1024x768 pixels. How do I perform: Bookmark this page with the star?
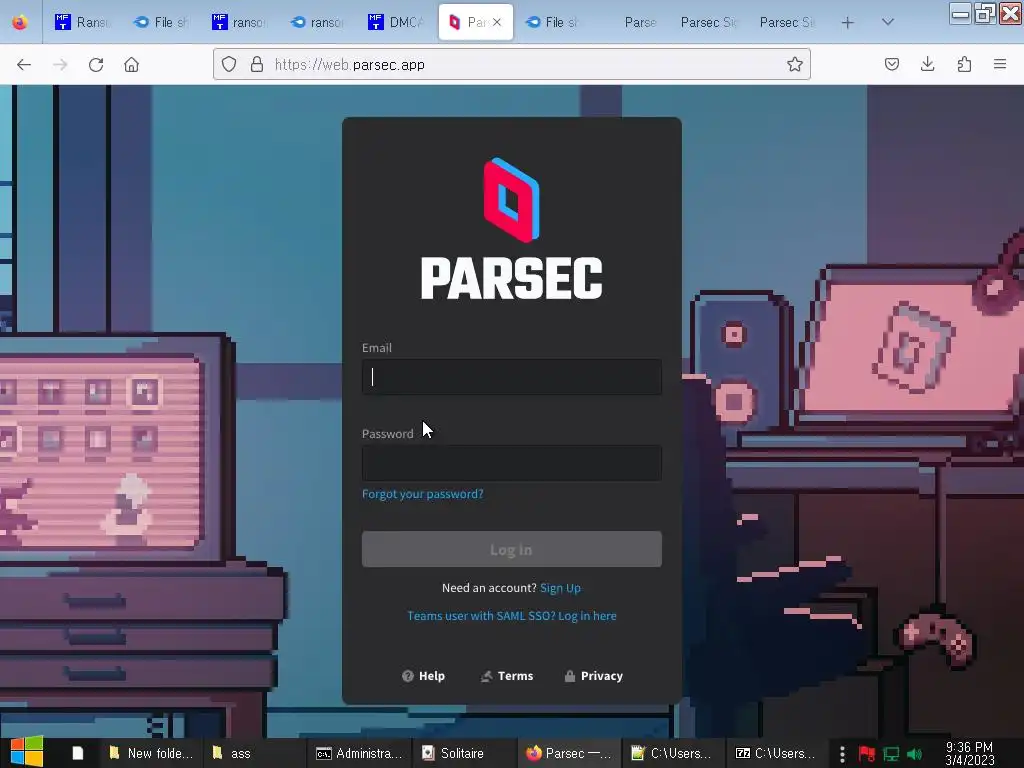tap(794, 64)
